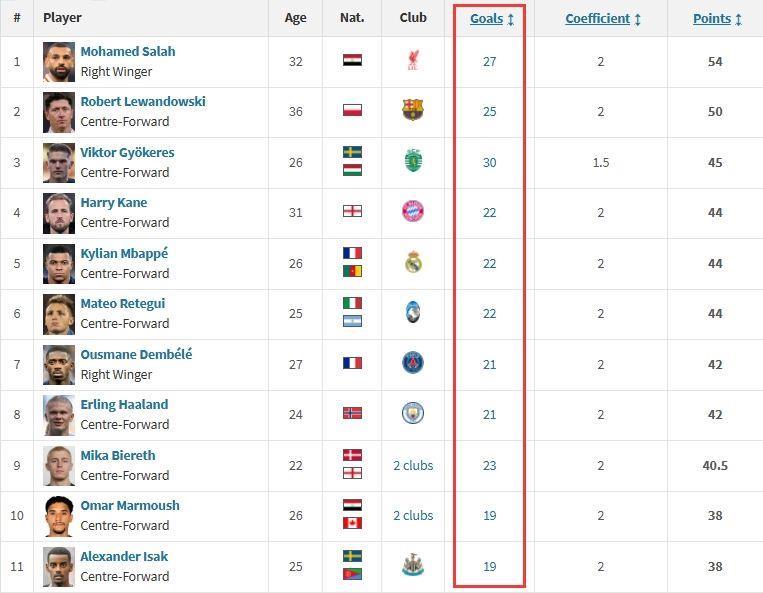Open the Manchester City club crest
763x593 pixels.
pyautogui.click(x=413, y=413)
